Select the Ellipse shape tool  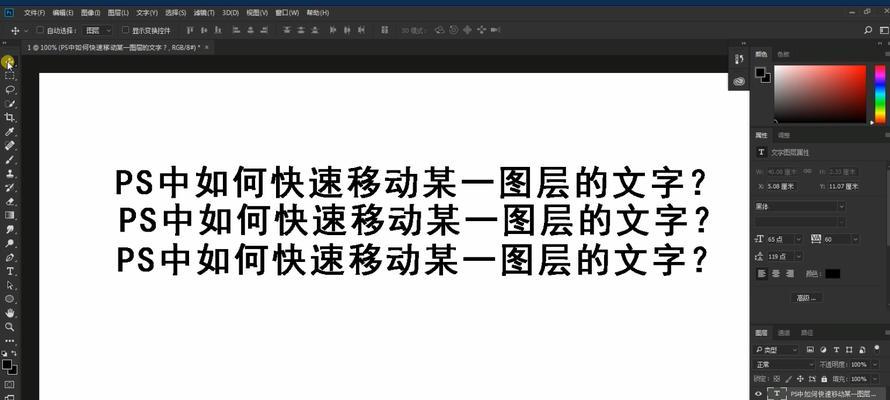tap(10, 299)
